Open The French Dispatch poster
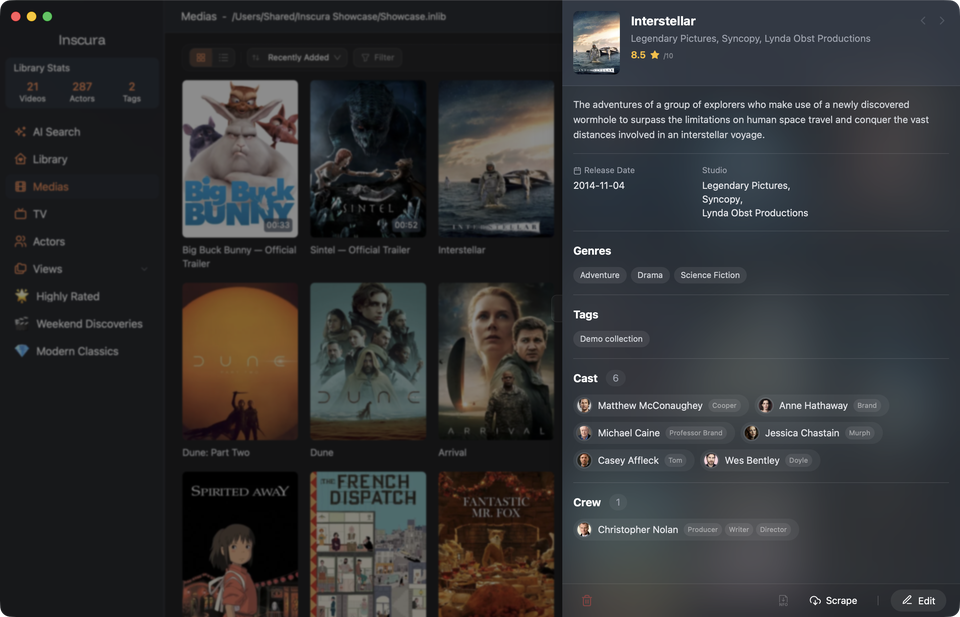Image resolution: width=960 pixels, height=617 pixels. tap(368, 544)
